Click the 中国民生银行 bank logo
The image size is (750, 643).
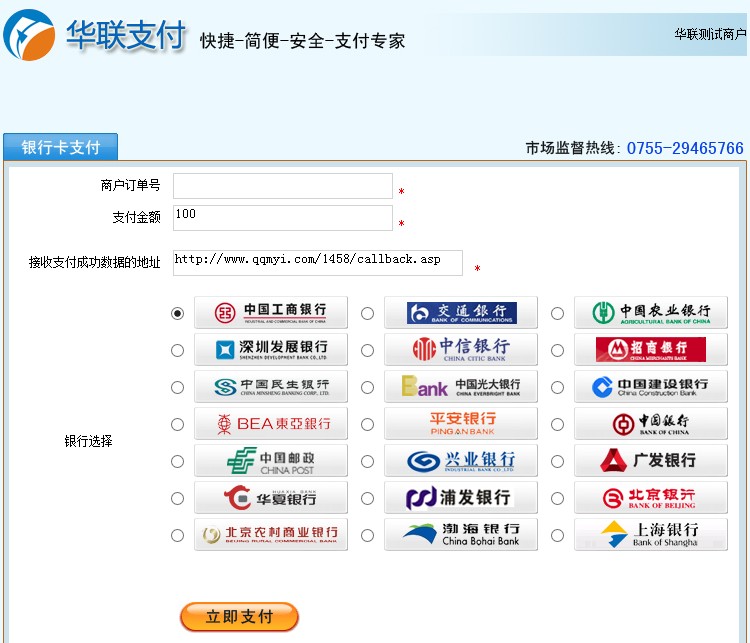[x=271, y=387]
